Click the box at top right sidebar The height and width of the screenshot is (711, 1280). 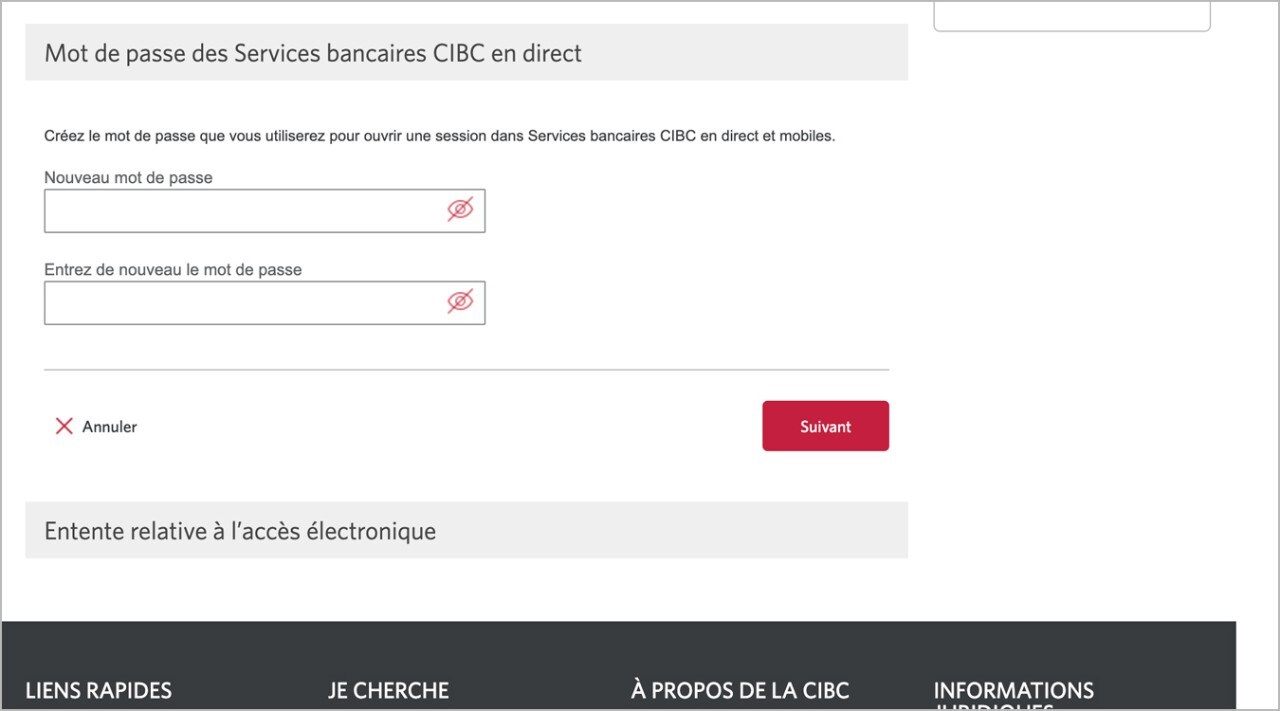(x=1072, y=16)
